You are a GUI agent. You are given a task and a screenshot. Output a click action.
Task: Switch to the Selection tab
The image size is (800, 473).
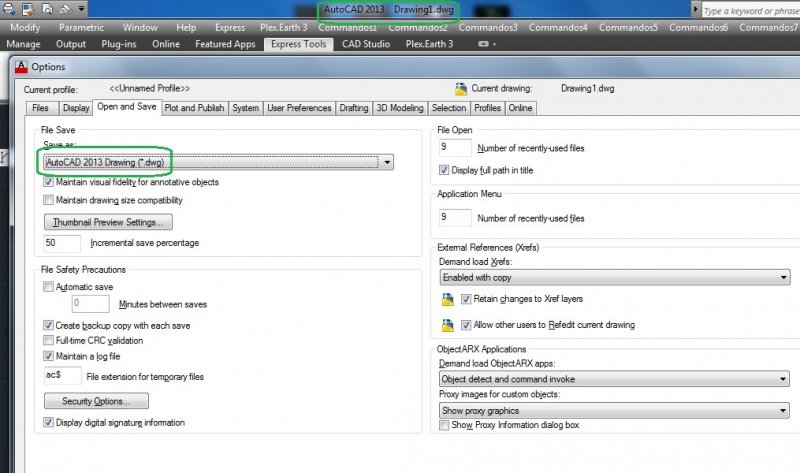pos(449,108)
